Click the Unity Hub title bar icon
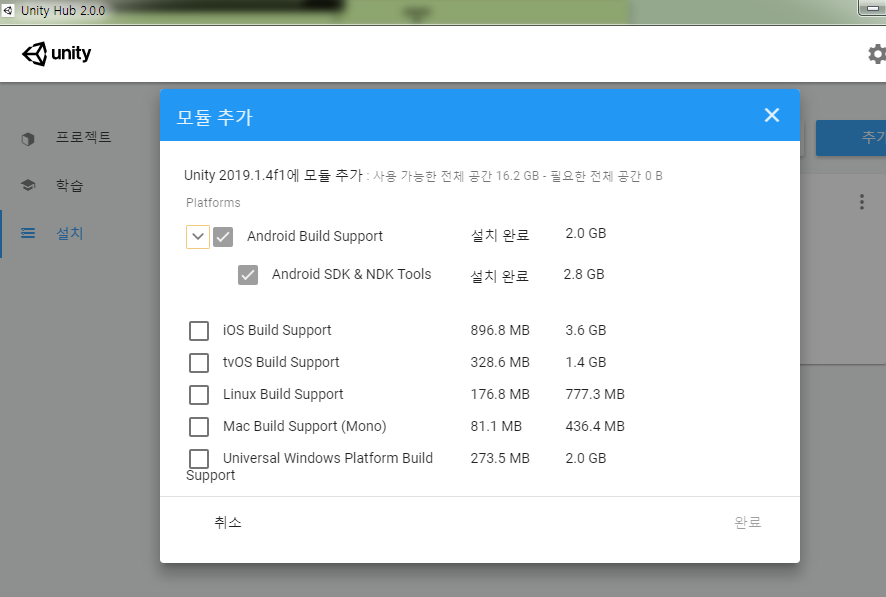The height and width of the screenshot is (597, 886). (8, 10)
